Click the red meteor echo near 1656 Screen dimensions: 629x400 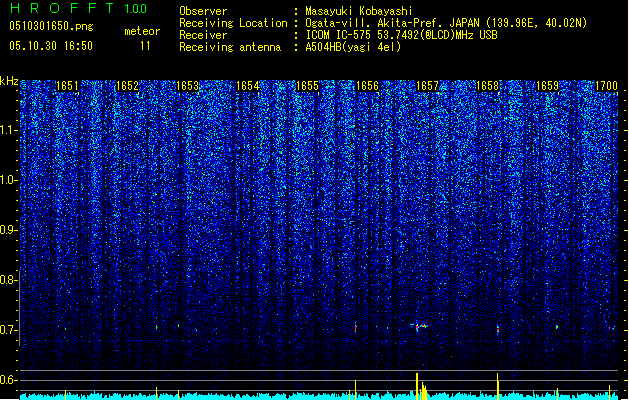tap(356, 327)
